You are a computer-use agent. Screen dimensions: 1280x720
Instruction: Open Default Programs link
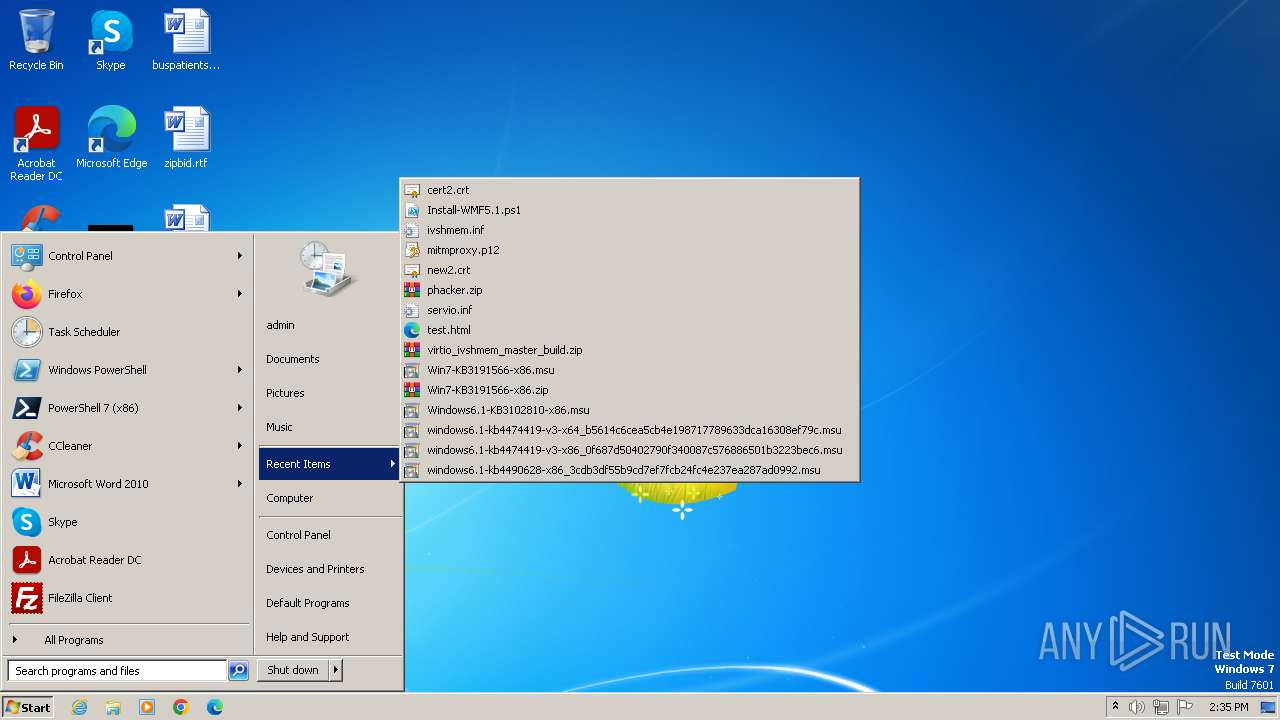pyautogui.click(x=329, y=603)
